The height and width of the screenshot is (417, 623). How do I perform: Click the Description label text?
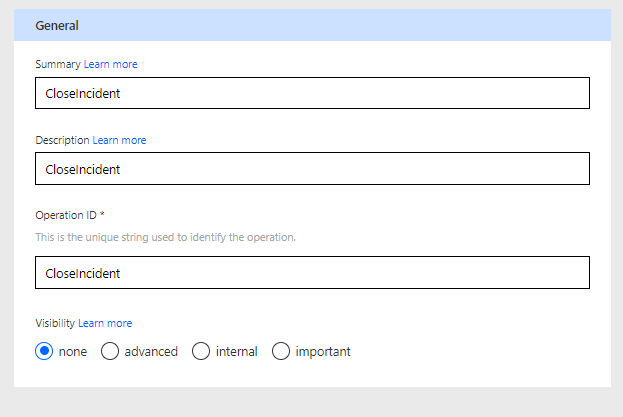(x=62, y=140)
